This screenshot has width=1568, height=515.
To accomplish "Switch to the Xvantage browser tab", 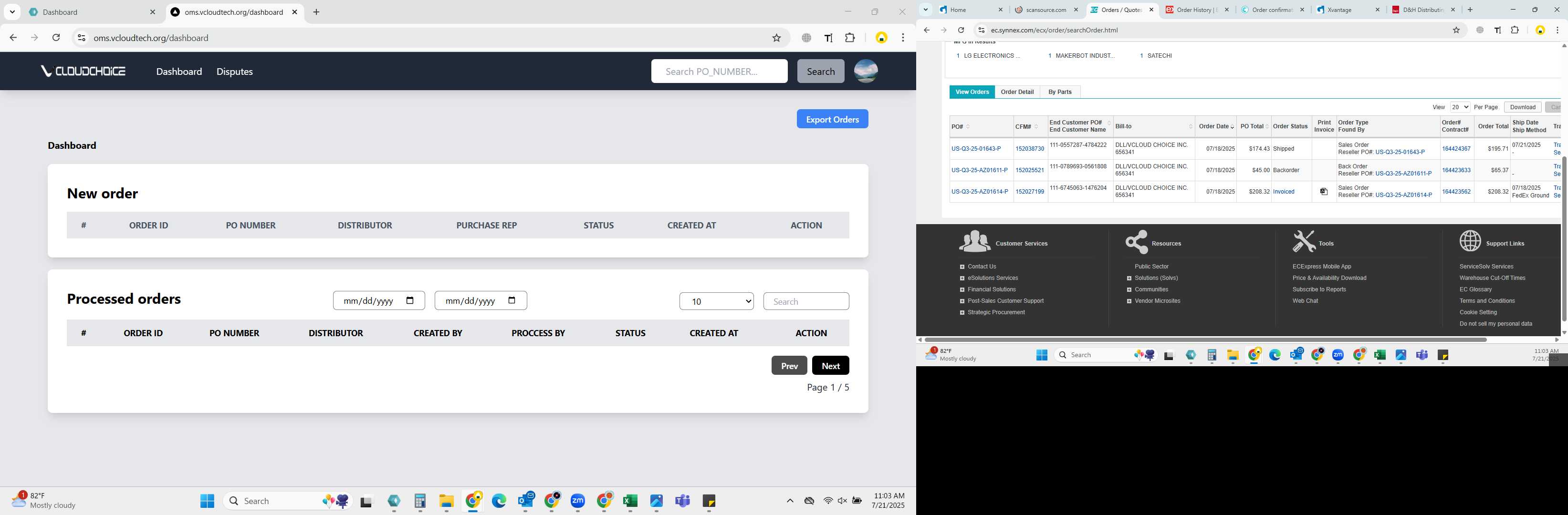I will point(1348,10).
